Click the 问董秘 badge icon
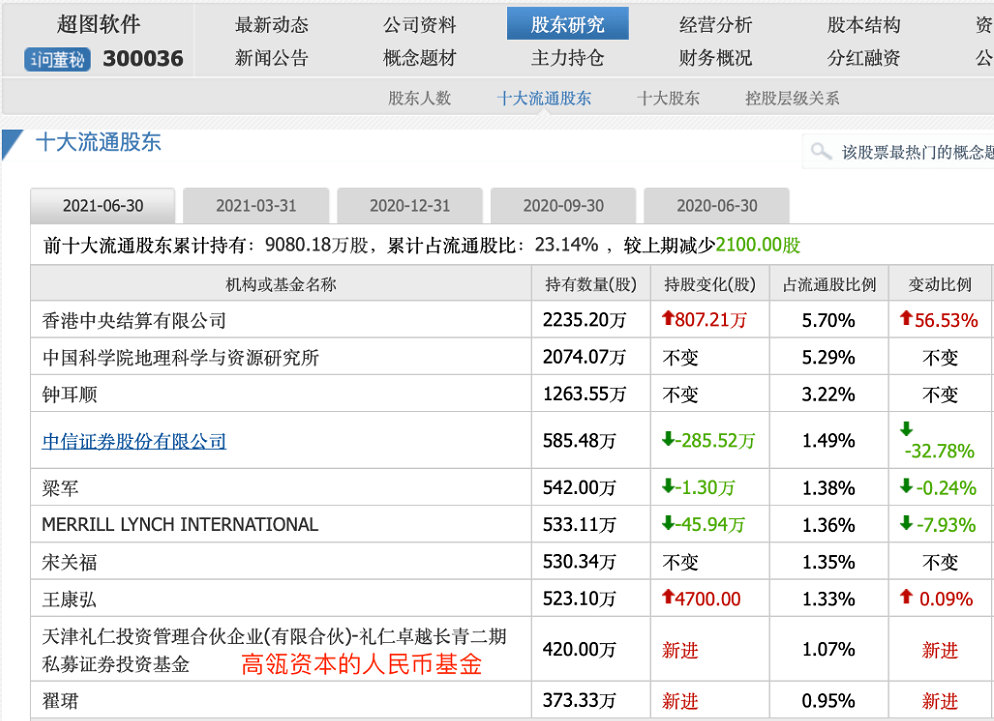Screen dimensions: 994x721 click(57, 60)
